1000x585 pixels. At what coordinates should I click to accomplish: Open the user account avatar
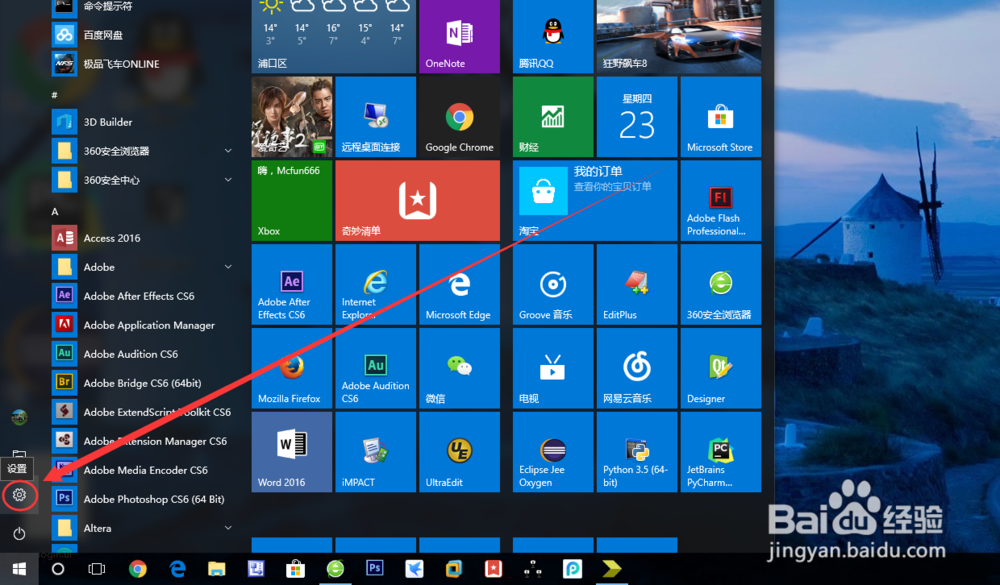coord(19,418)
